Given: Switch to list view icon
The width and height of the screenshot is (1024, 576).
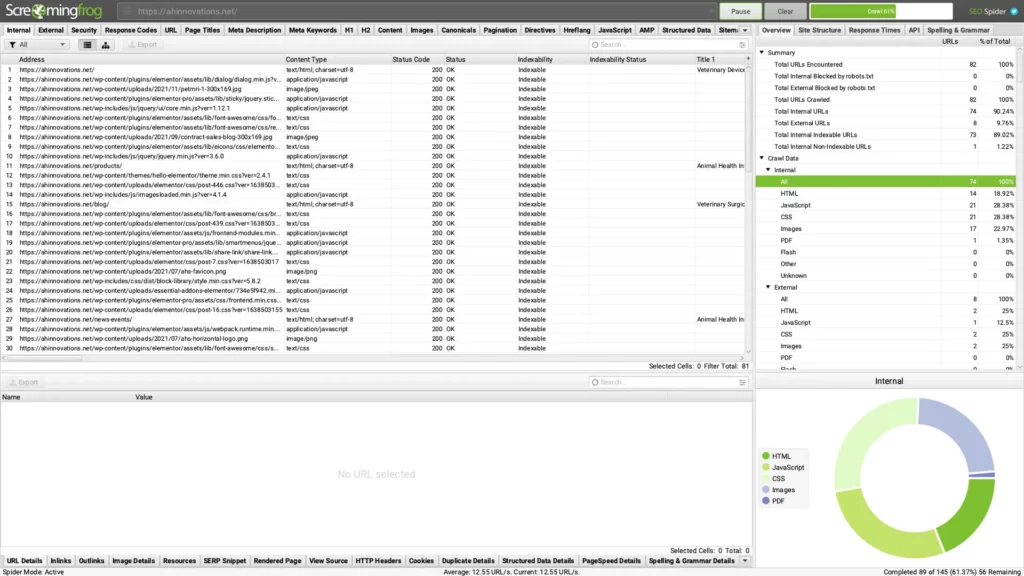Looking at the screenshot, I should pos(87,45).
